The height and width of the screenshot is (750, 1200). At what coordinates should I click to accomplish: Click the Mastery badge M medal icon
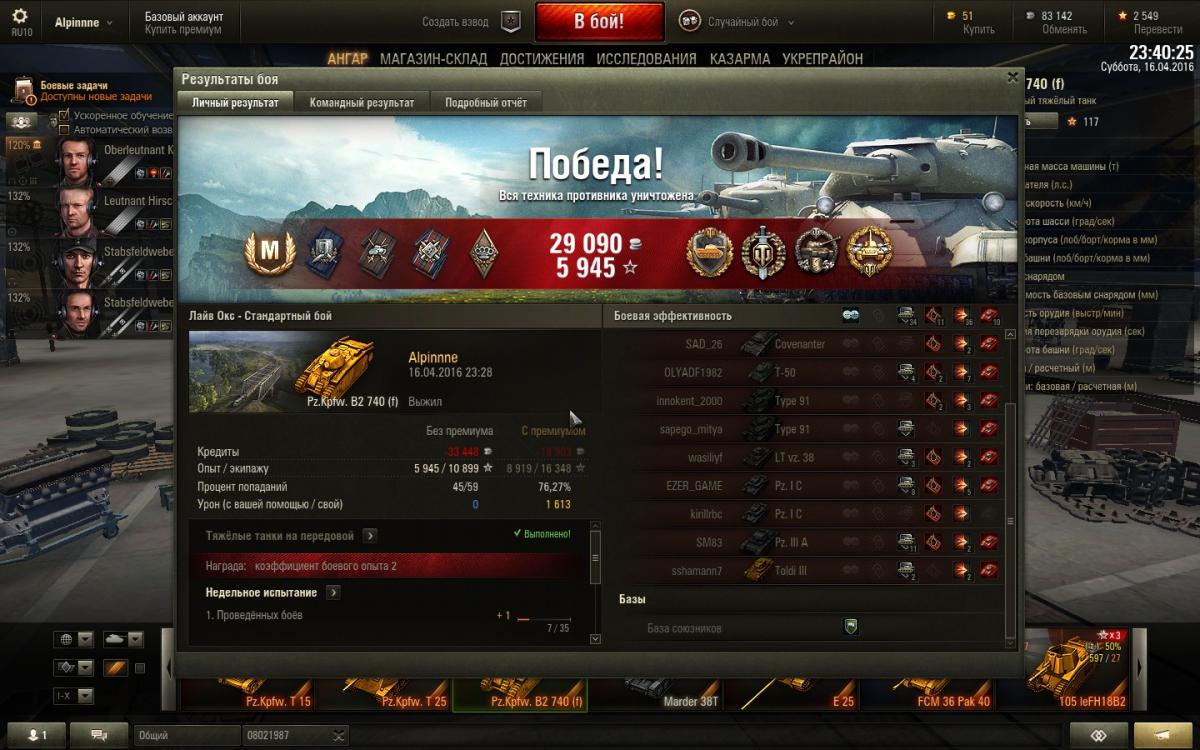pos(264,253)
